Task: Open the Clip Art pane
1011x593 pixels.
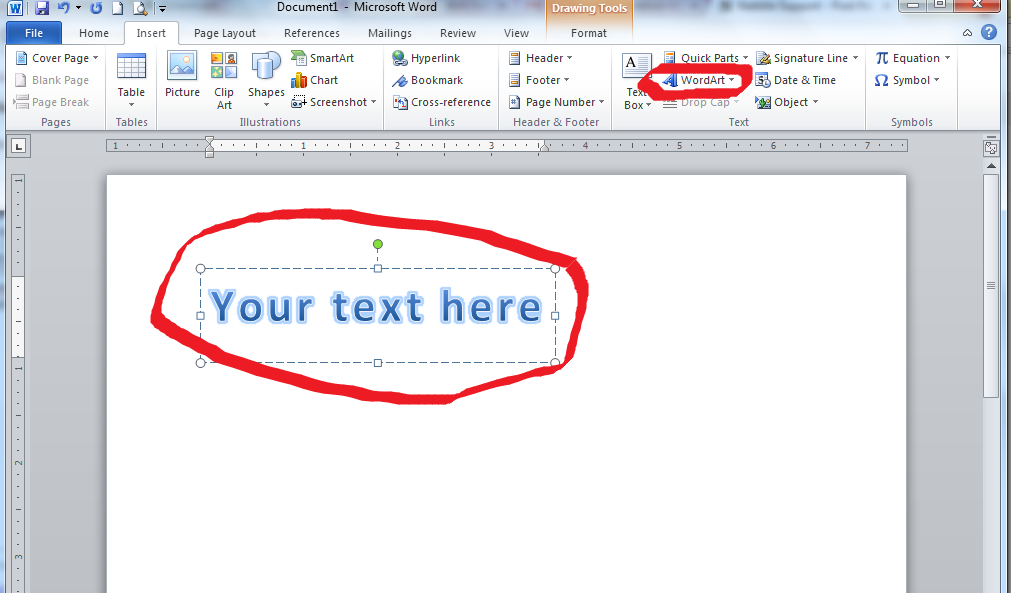Action: pos(224,77)
